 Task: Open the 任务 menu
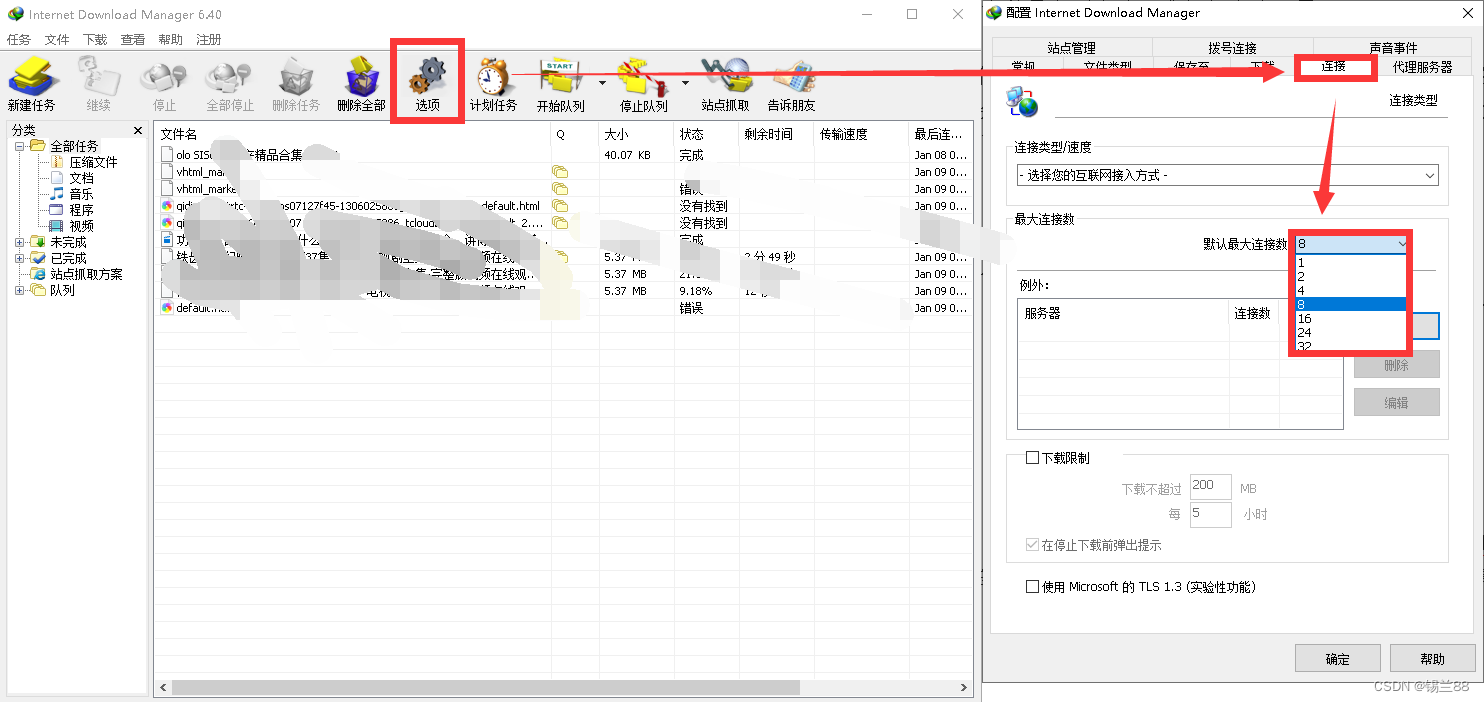tap(19, 40)
